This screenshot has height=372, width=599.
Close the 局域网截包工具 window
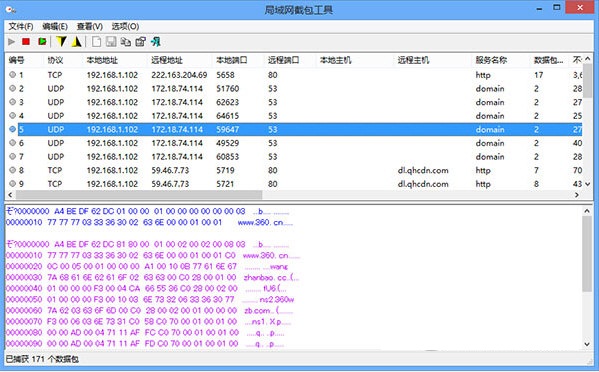pyautogui.click(x=580, y=8)
